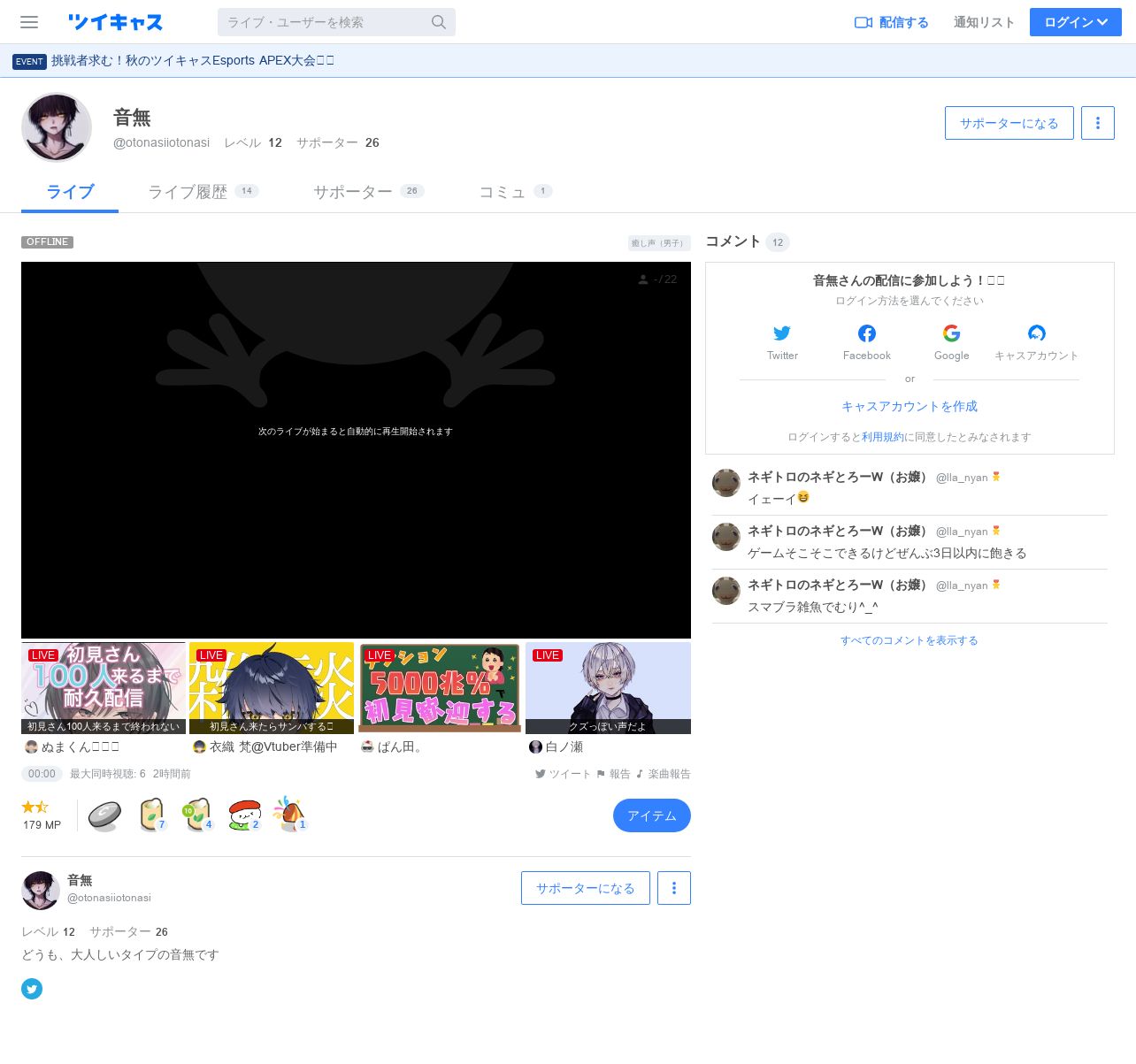Image resolution: width=1136 pixels, height=1064 pixels.
Task: Open live thumbnail クズっぽい声だよ
Action: click(x=608, y=688)
